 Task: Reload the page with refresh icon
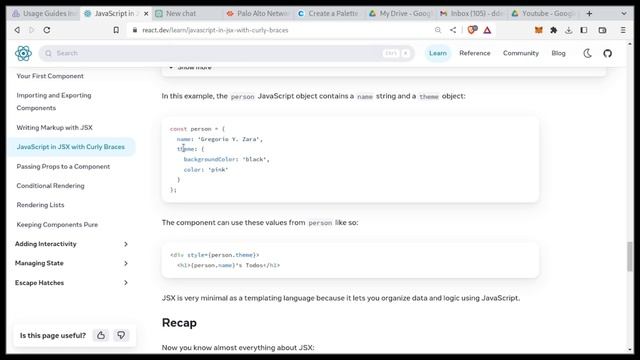tap(47, 30)
